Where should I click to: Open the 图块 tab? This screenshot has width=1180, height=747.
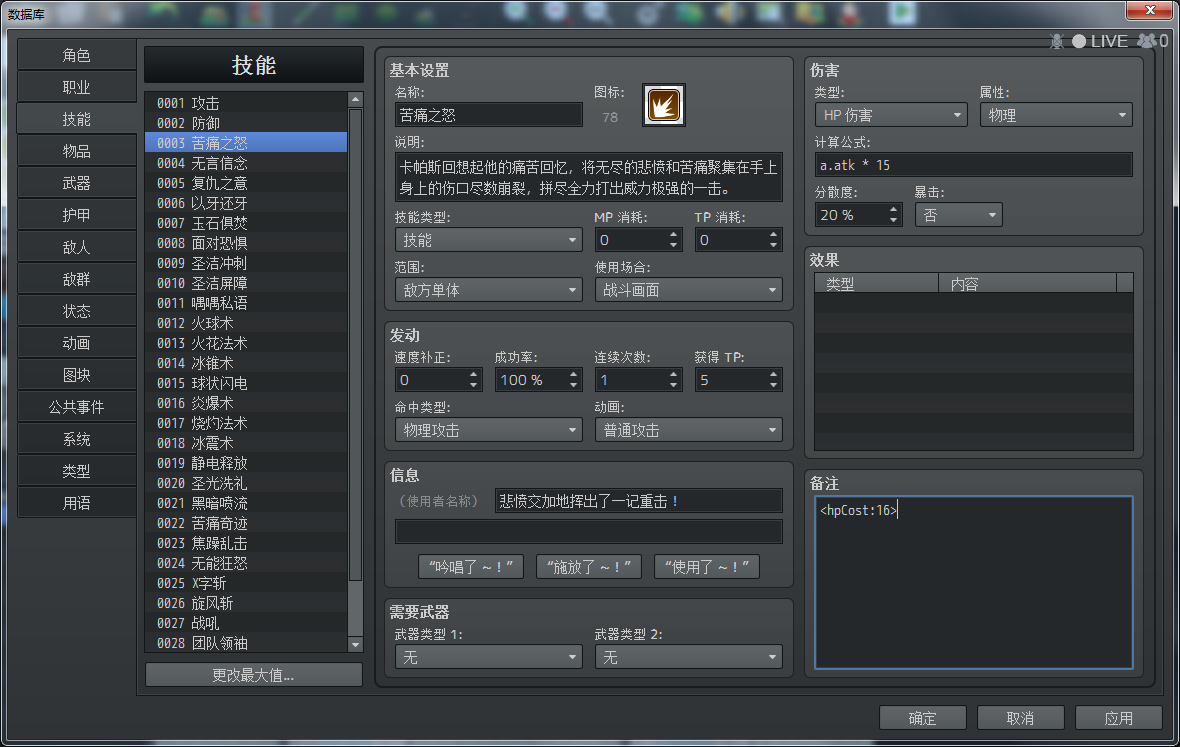[76, 375]
